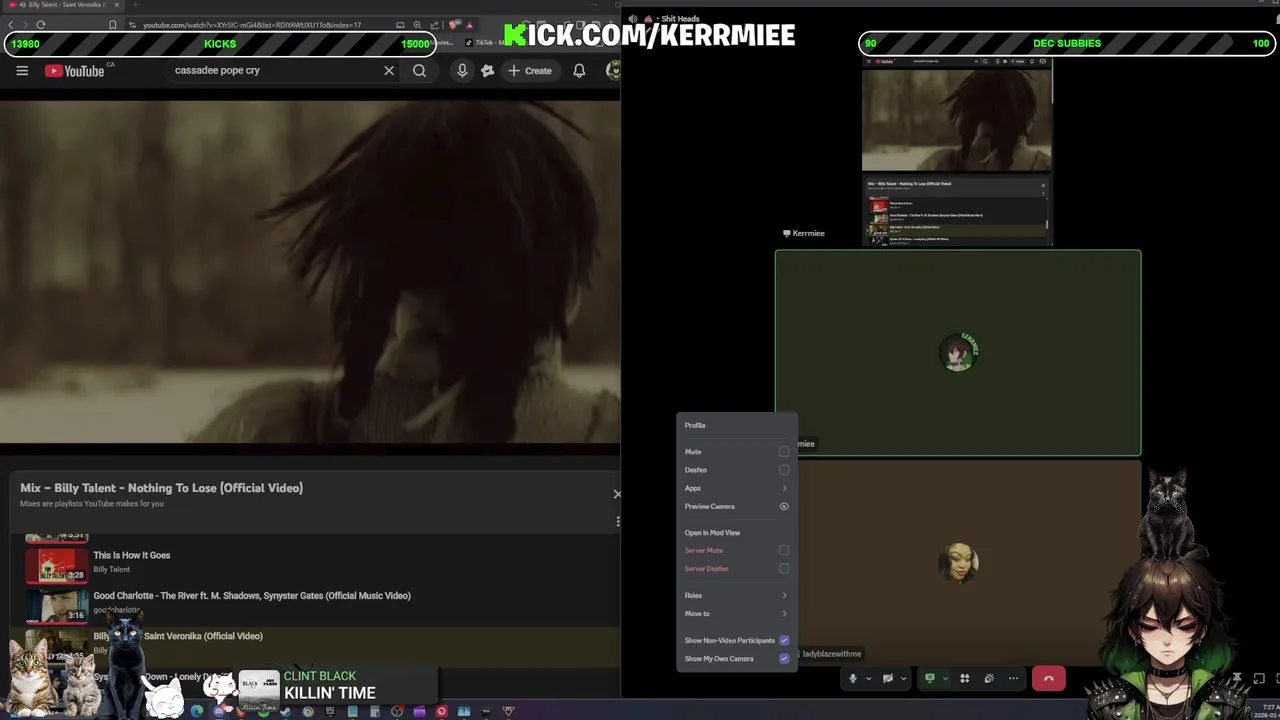The width and height of the screenshot is (1280, 720).
Task: Uncheck Show Non-Video Participants
Action: pyautogui.click(x=784, y=640)
